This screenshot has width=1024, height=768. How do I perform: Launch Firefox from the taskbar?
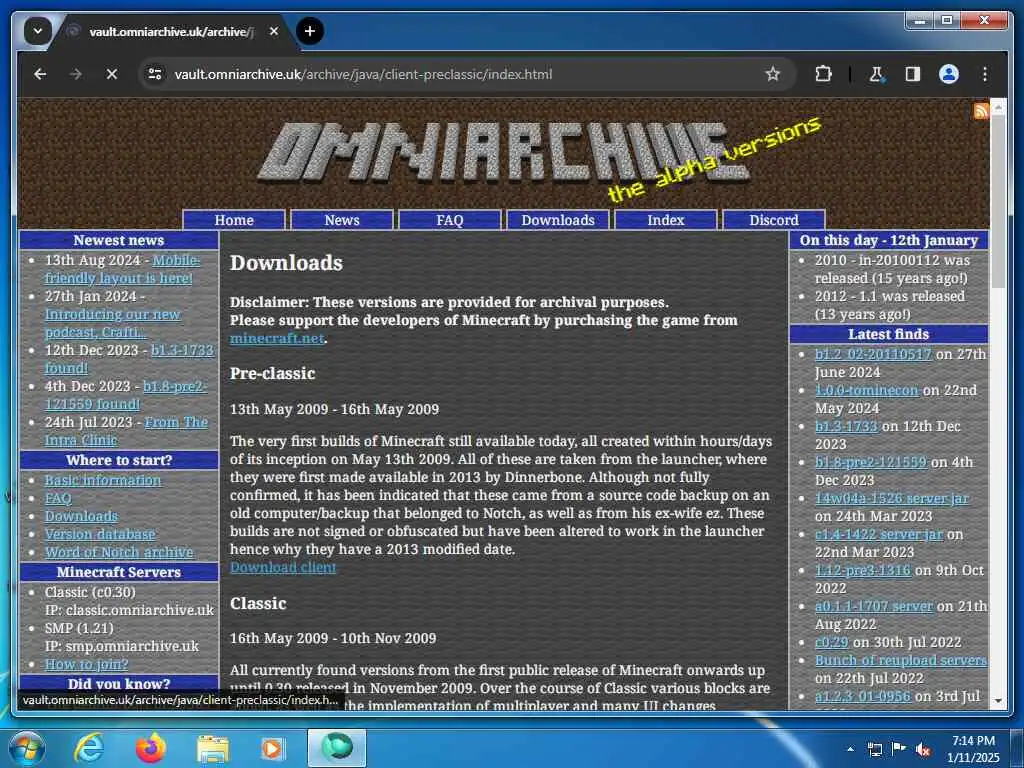pos(151,748)
